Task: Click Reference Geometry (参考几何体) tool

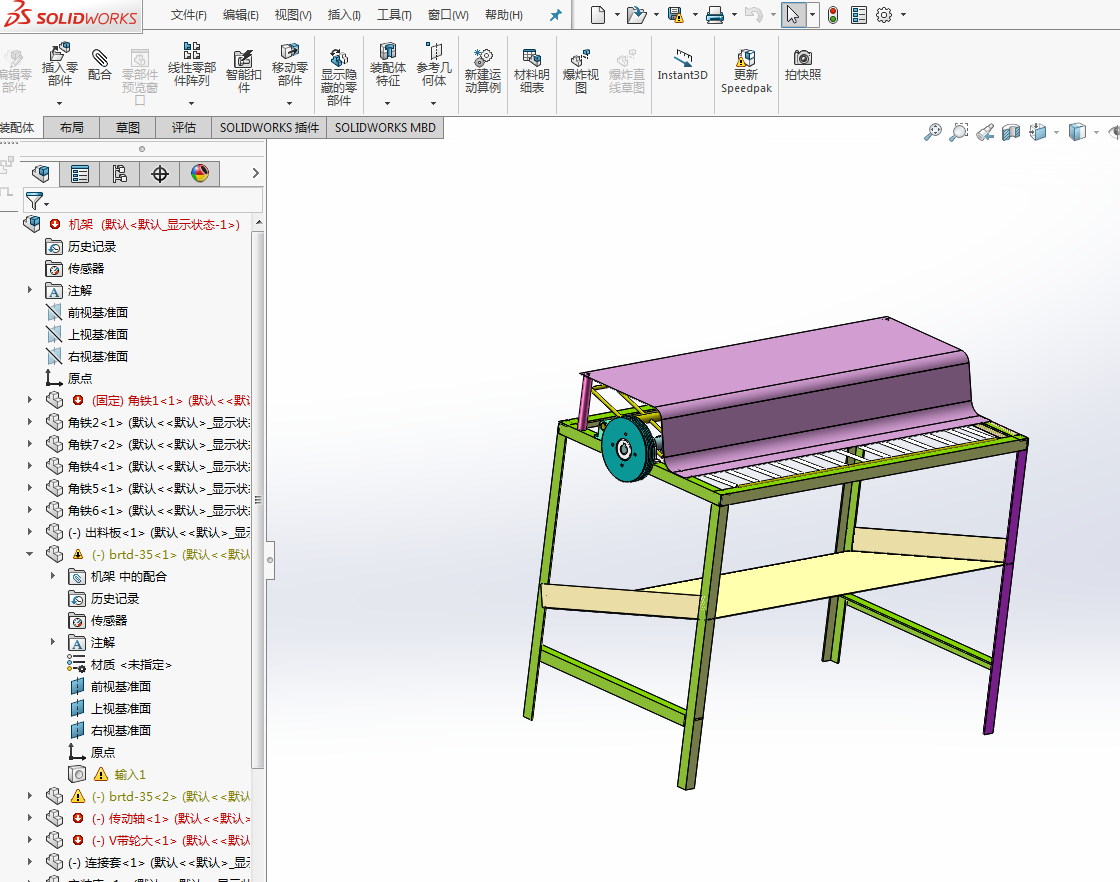Action: coord(434,65)
